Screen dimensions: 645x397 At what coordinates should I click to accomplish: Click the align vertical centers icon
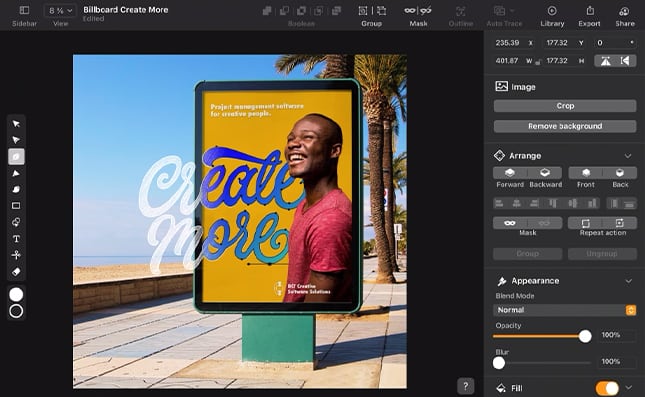[572, 203]
